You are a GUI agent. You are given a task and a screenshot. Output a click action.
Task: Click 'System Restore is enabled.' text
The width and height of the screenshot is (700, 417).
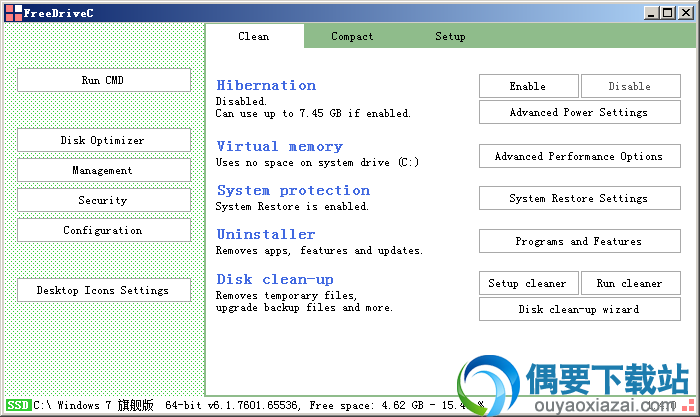click(x=292, y=206)
